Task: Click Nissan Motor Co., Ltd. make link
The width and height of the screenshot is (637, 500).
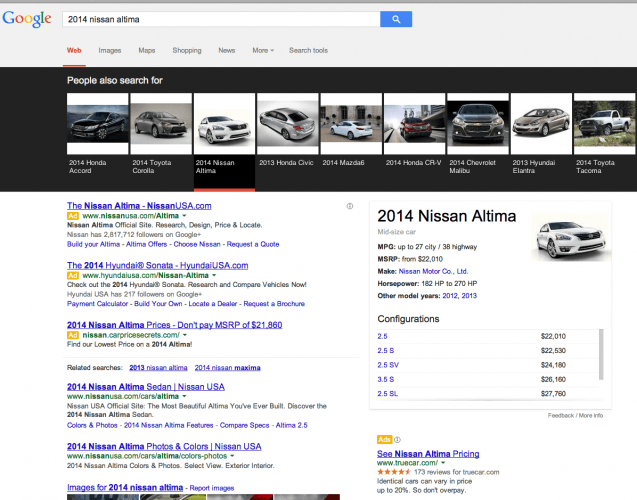Action: [x=433, y=271]
